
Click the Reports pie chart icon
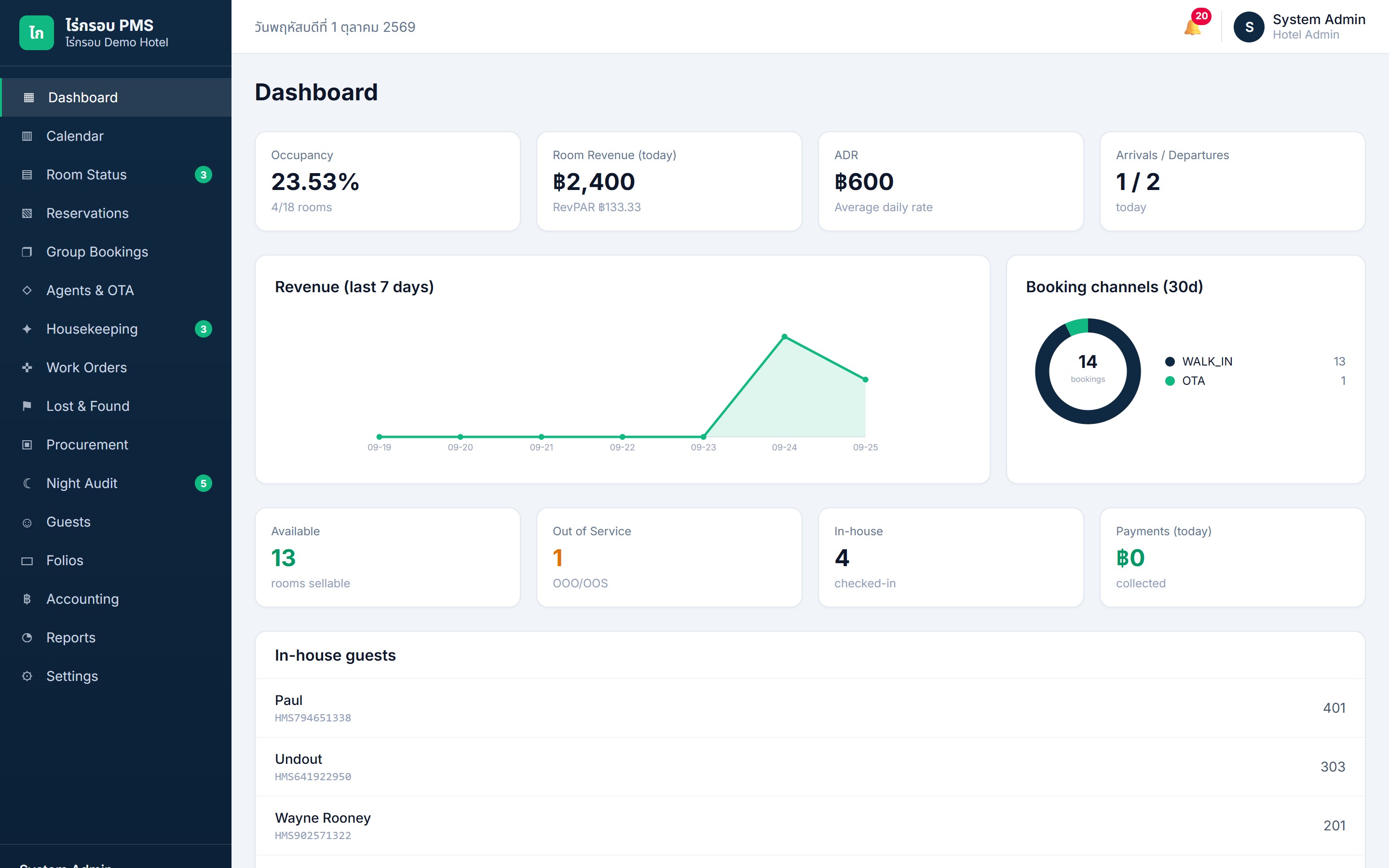click(27, 638)
